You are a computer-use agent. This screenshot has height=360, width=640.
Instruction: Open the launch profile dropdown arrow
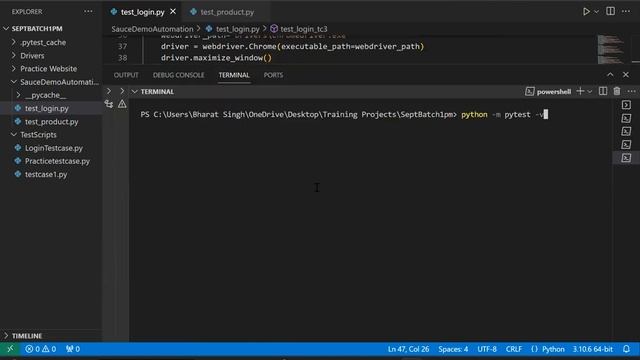pyautogui.click(x=590, y=92)
